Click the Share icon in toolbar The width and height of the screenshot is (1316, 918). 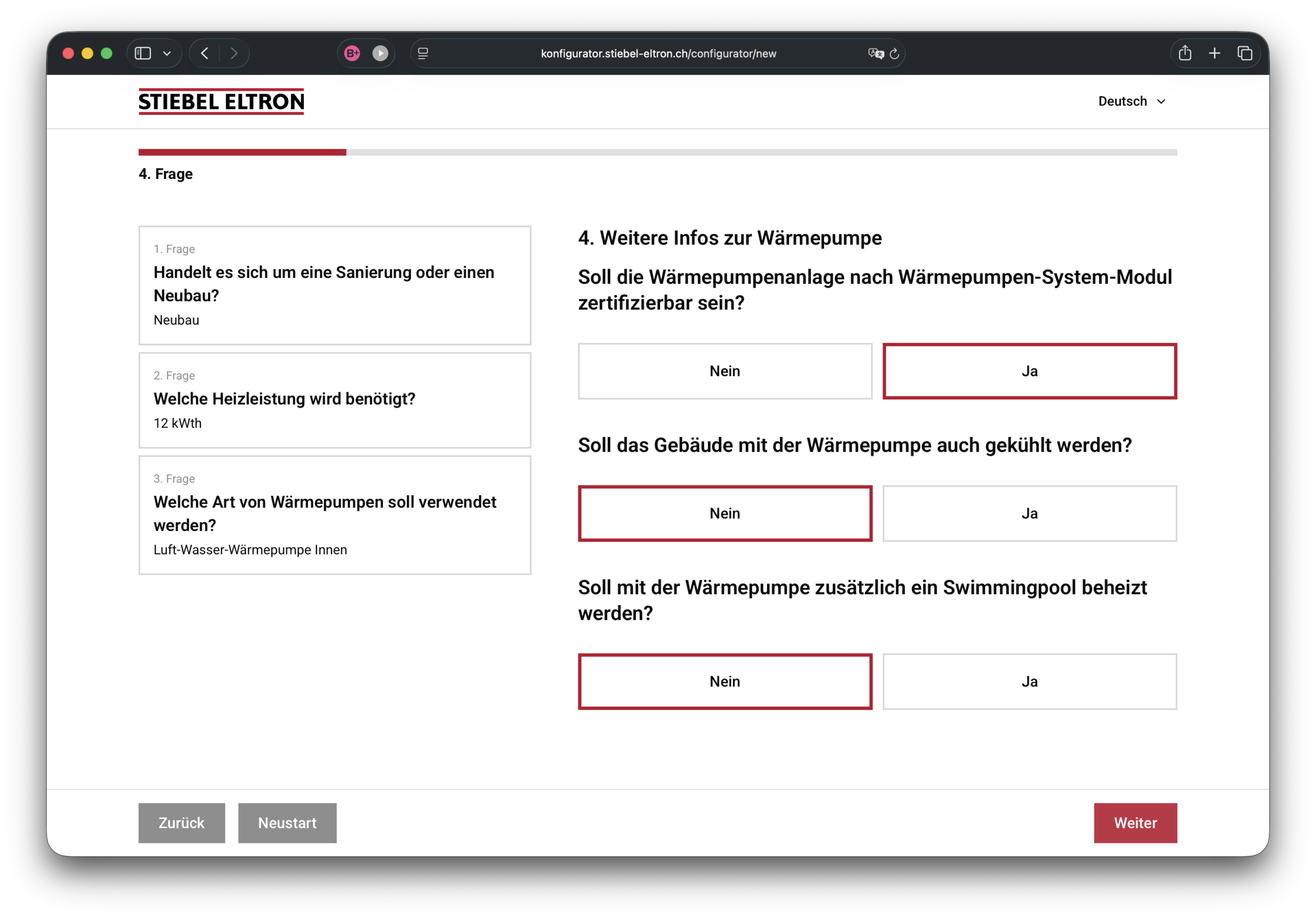(x=1185, y=53)
